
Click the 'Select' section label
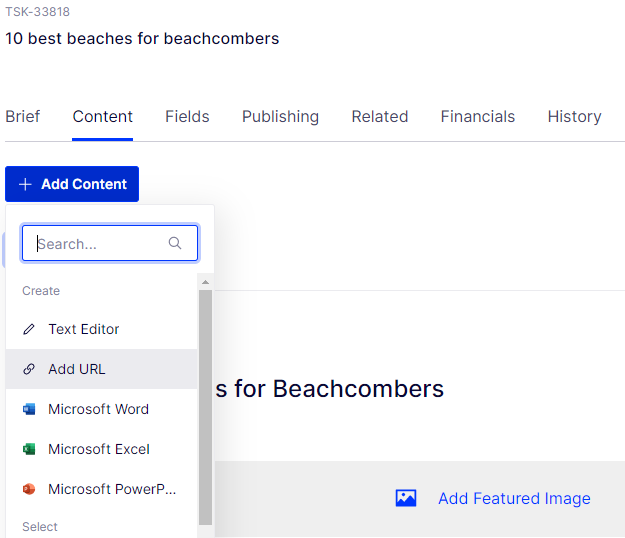tap(40, 527)
